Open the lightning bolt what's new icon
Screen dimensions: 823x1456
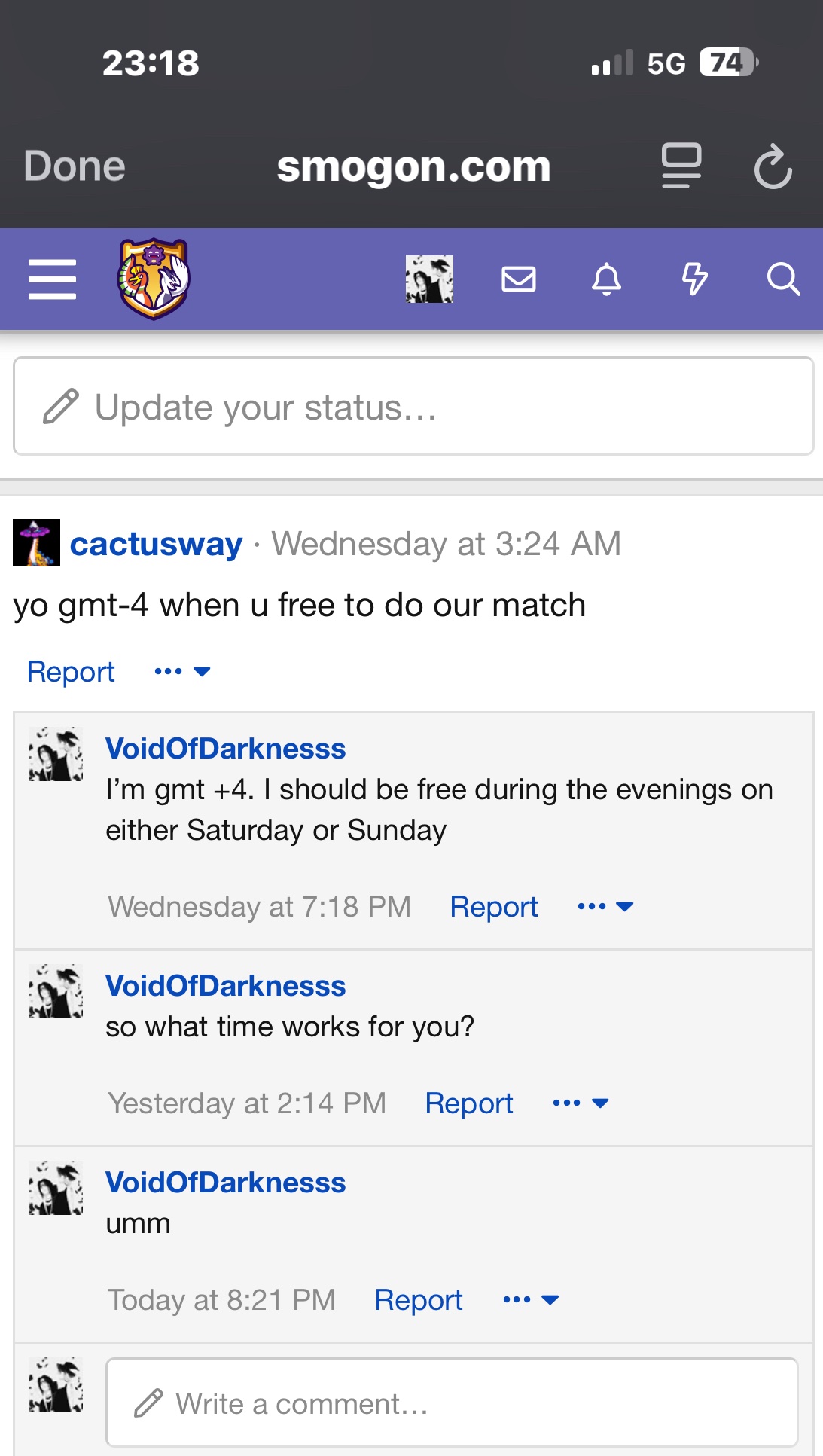click(694, 279)
